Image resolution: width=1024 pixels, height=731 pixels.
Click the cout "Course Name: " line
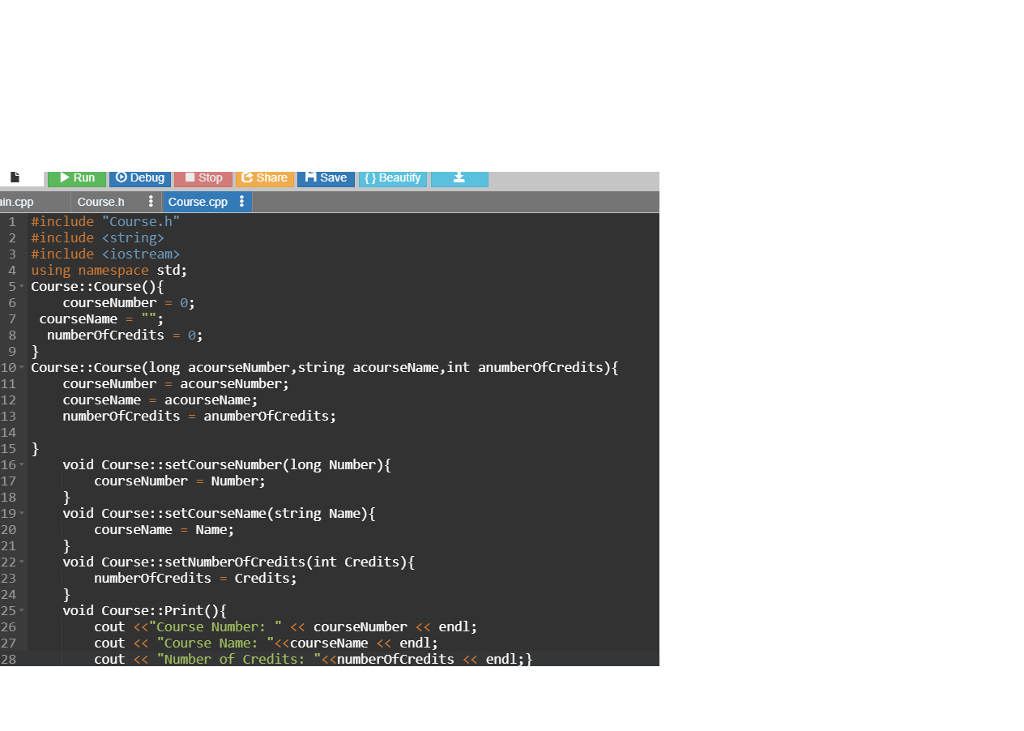pyautogui.click(x=266, y=643)
